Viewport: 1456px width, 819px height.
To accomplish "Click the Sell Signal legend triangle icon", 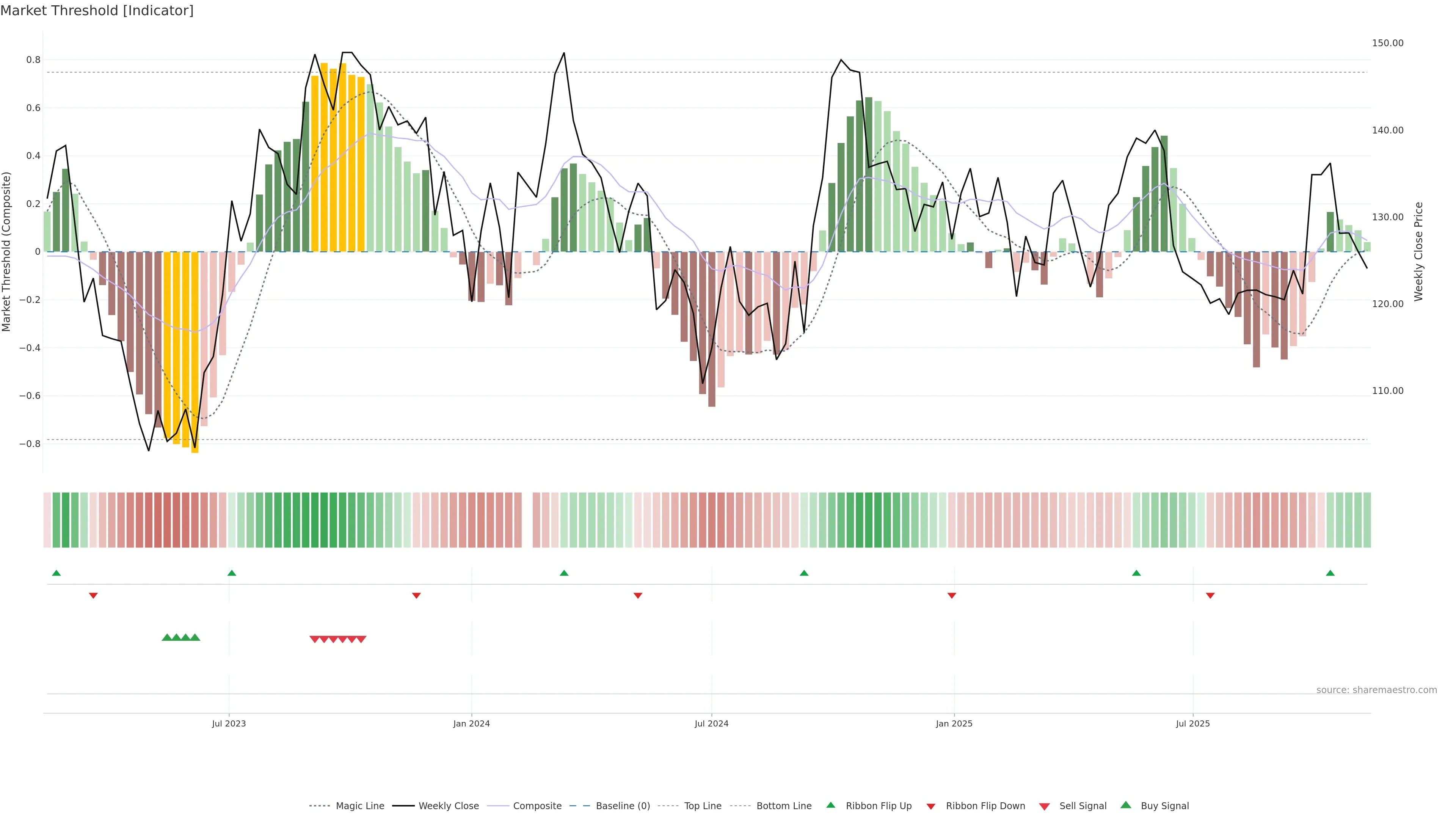I will [1045, 806].
